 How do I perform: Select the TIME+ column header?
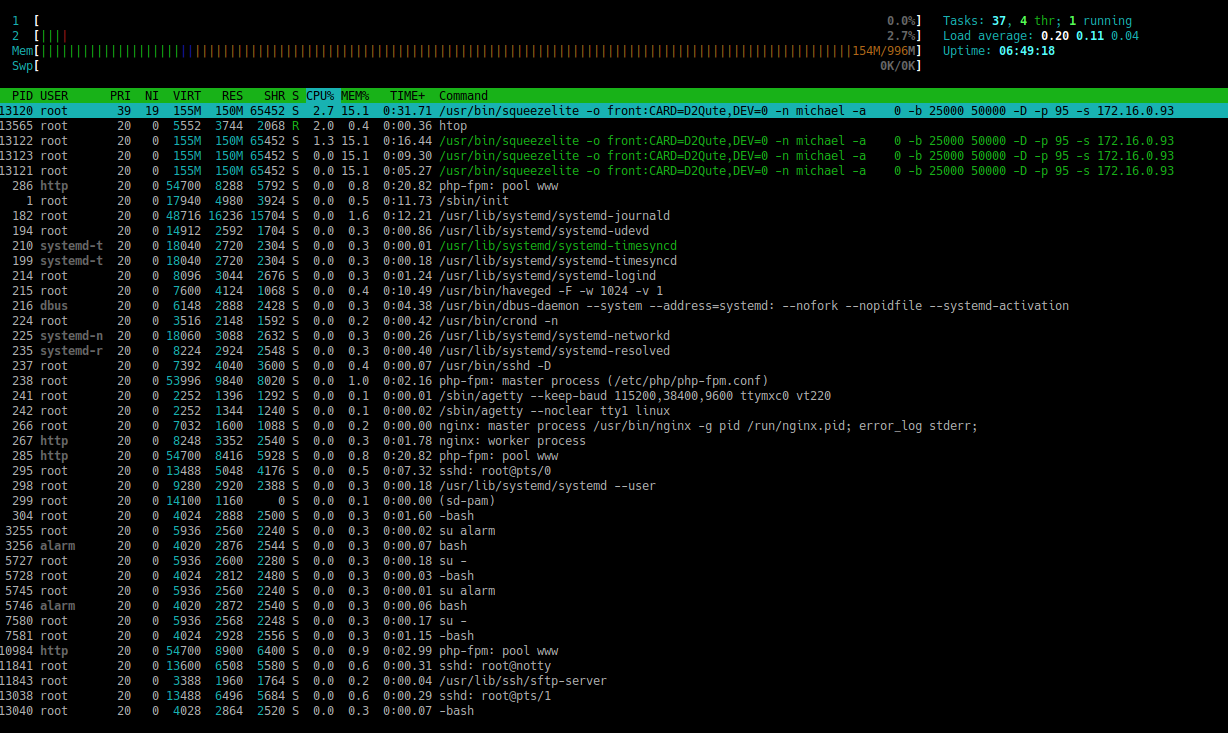(x=407, y=96)
